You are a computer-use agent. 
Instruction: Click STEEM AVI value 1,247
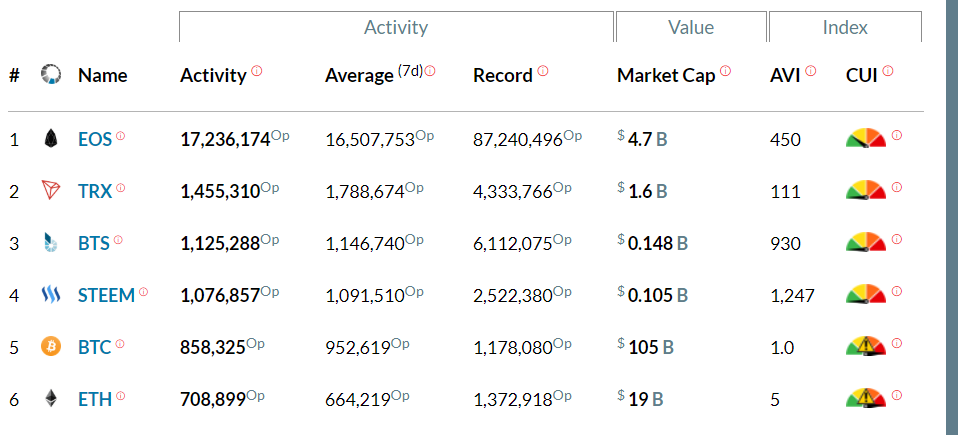(x=792, y=296)
